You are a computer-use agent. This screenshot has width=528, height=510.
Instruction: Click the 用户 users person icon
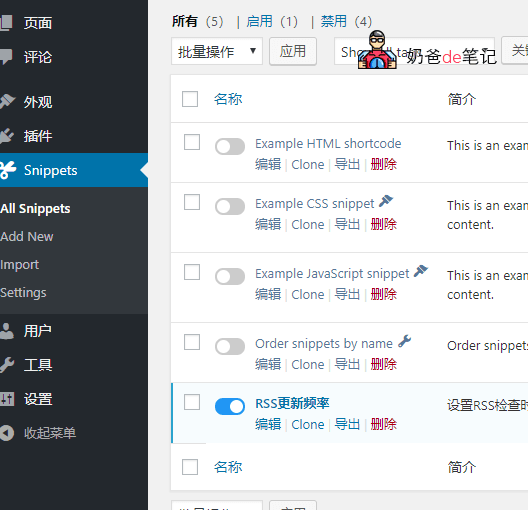point(6,331)
